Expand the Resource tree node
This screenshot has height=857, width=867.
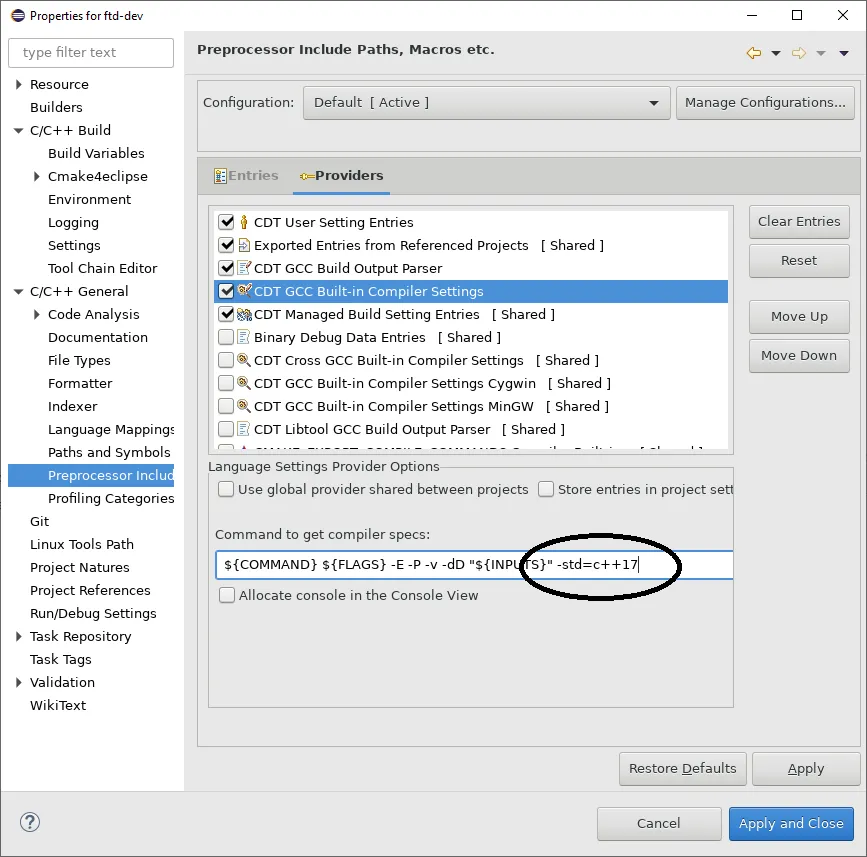(19, 84)
